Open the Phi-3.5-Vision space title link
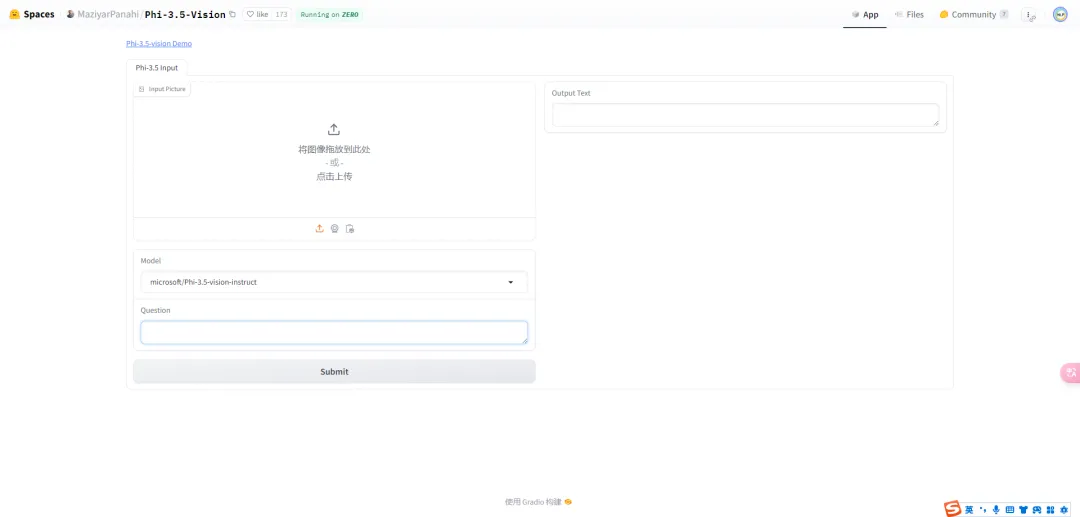1080x517 pixels. click(185, 14)
